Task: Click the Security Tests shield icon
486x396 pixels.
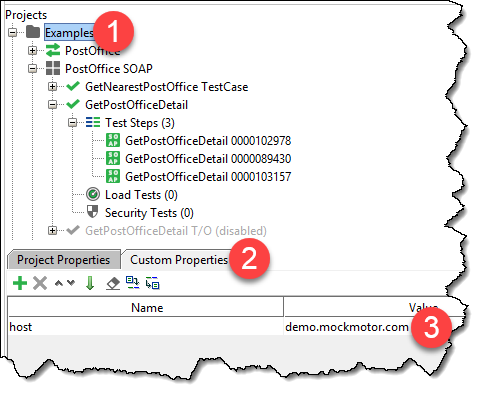Action: (x=92, y=212)
